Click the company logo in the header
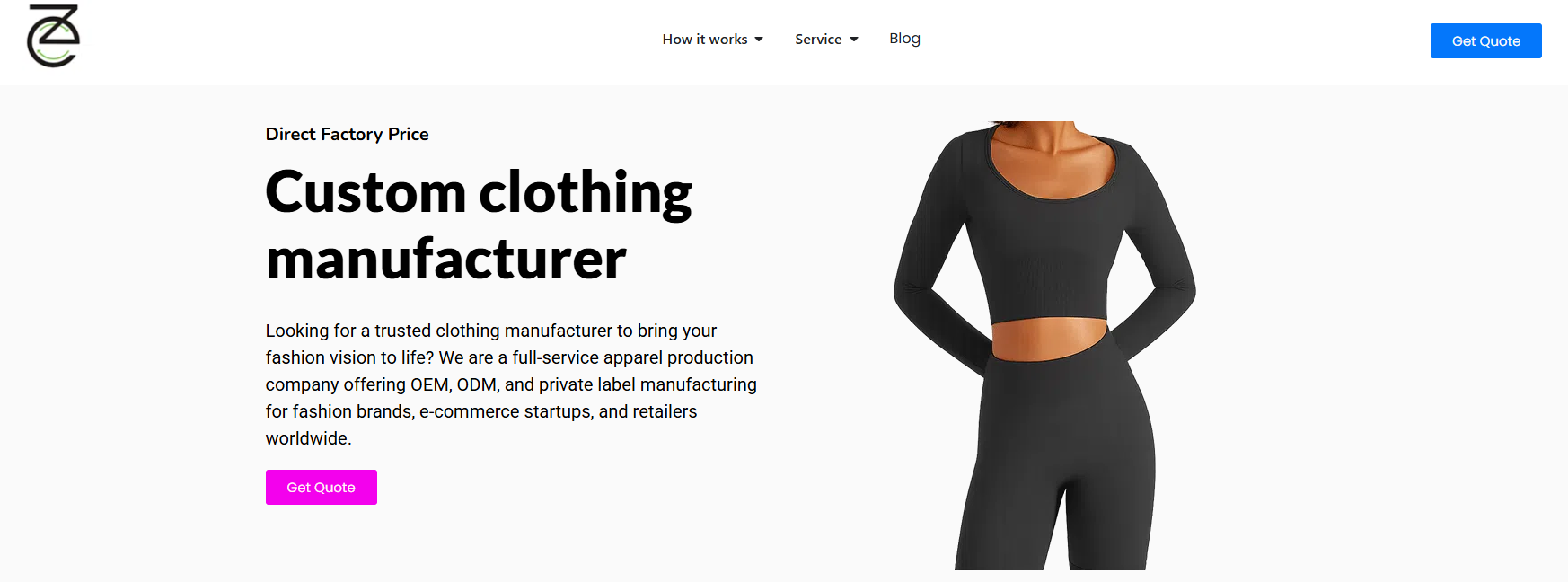This screenshot has width=1568, height=582. 54,36
